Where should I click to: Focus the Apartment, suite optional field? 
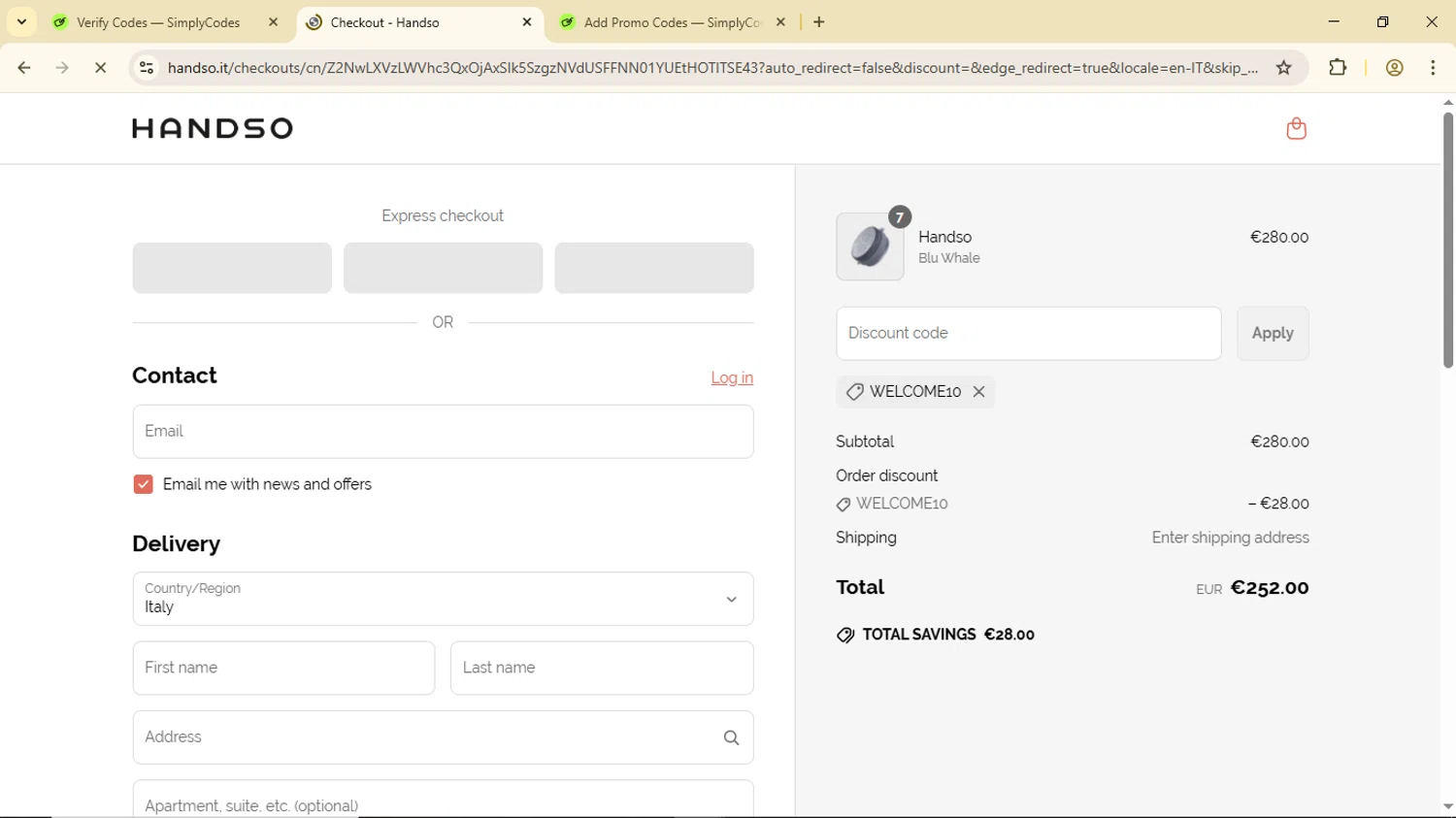pyautogui.click(x=443, y=800)
